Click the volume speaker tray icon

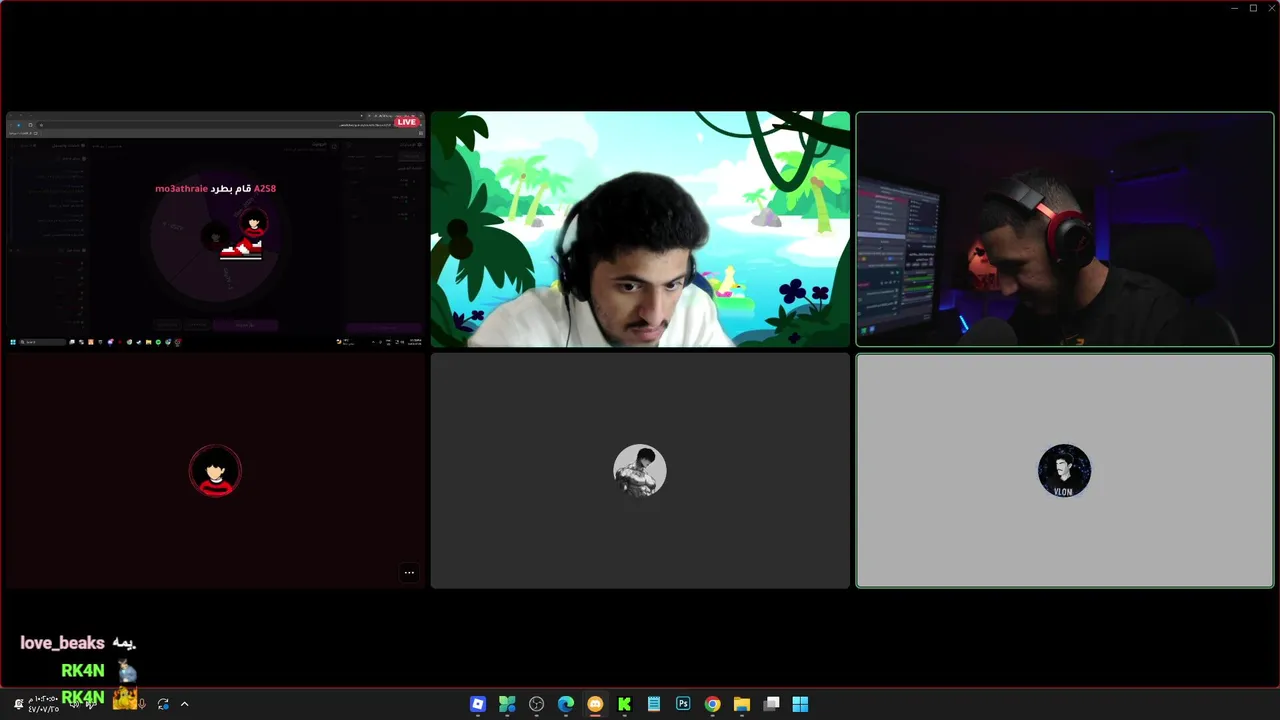[75, 704]
